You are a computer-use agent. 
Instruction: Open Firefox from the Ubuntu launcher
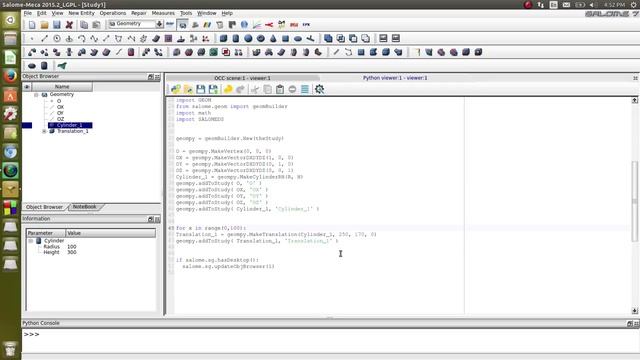[x=10, y=76]
